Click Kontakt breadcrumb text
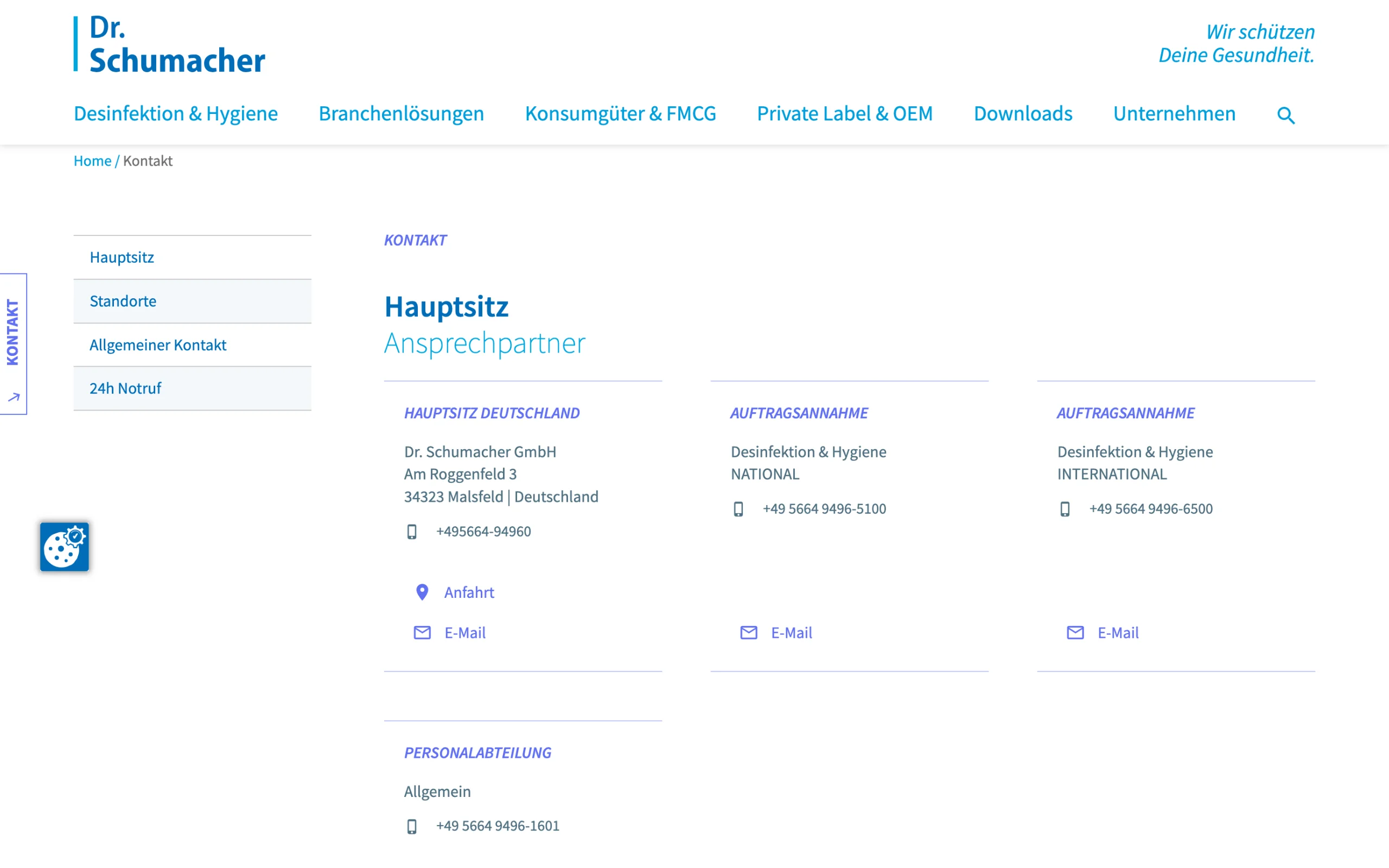 [148, 161]
